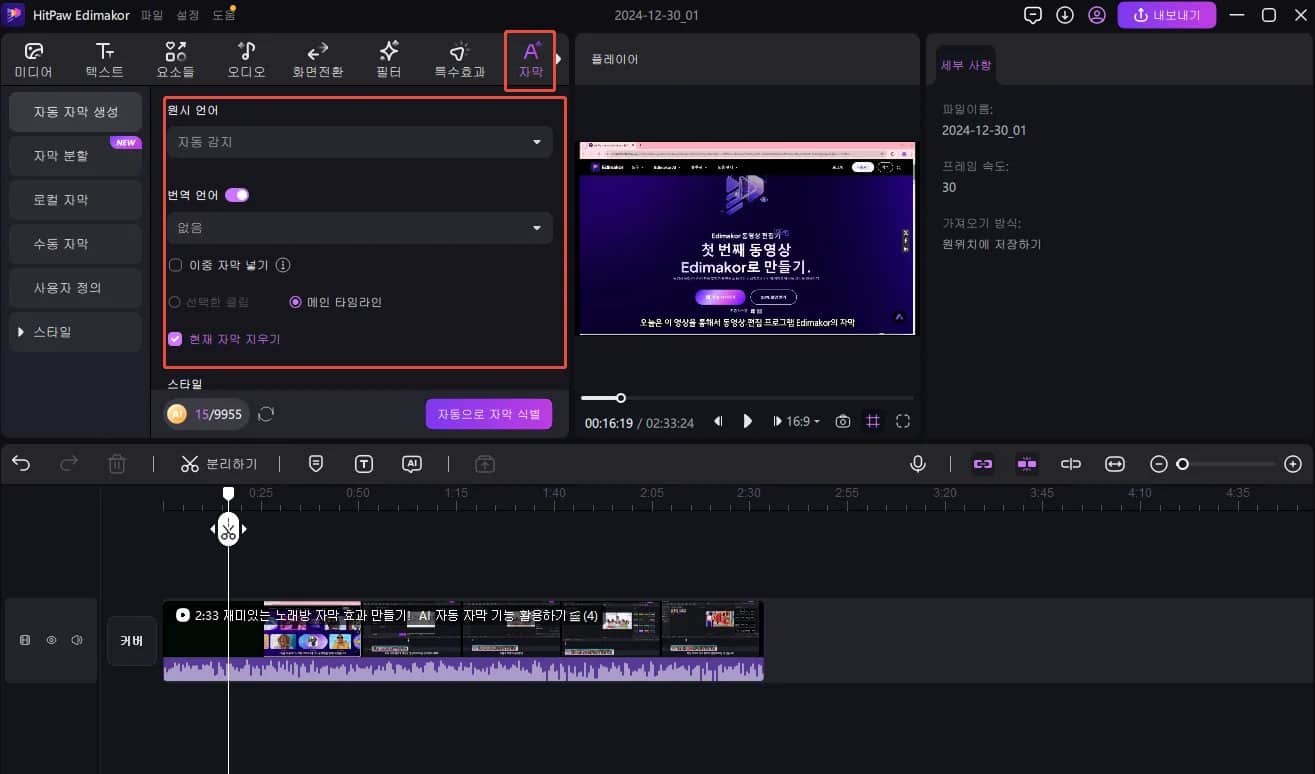Switch to the 수동 자막 sidebar tab

coord(74,243)
